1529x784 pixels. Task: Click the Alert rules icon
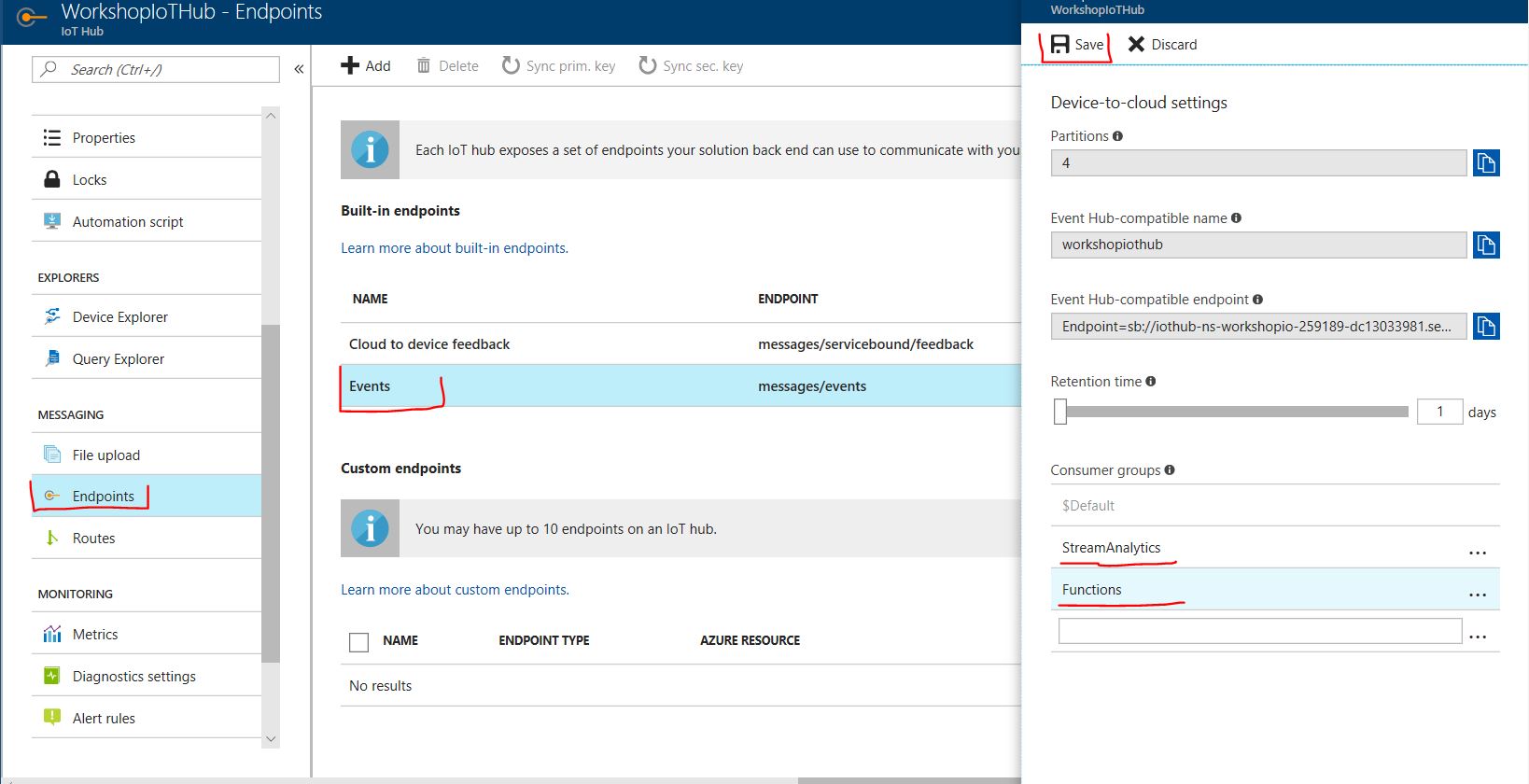52,717
